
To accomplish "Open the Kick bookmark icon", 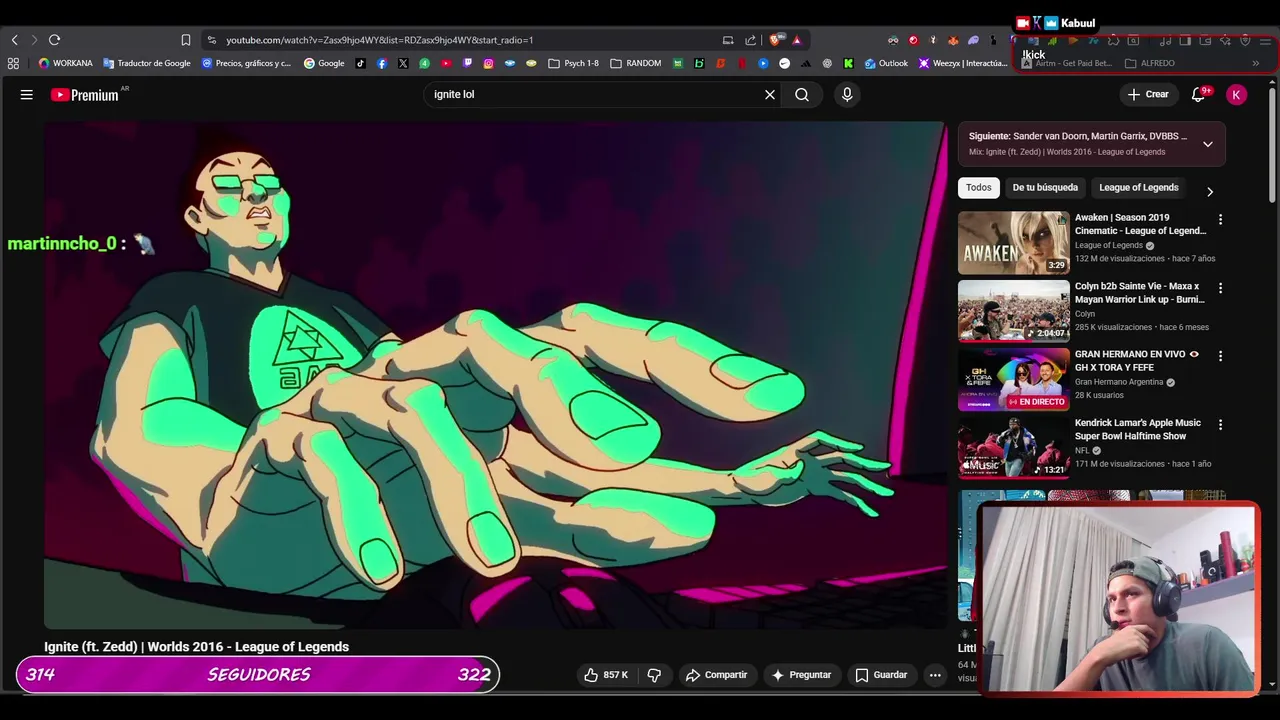I will pyautogui.click(x=848, y=63).
